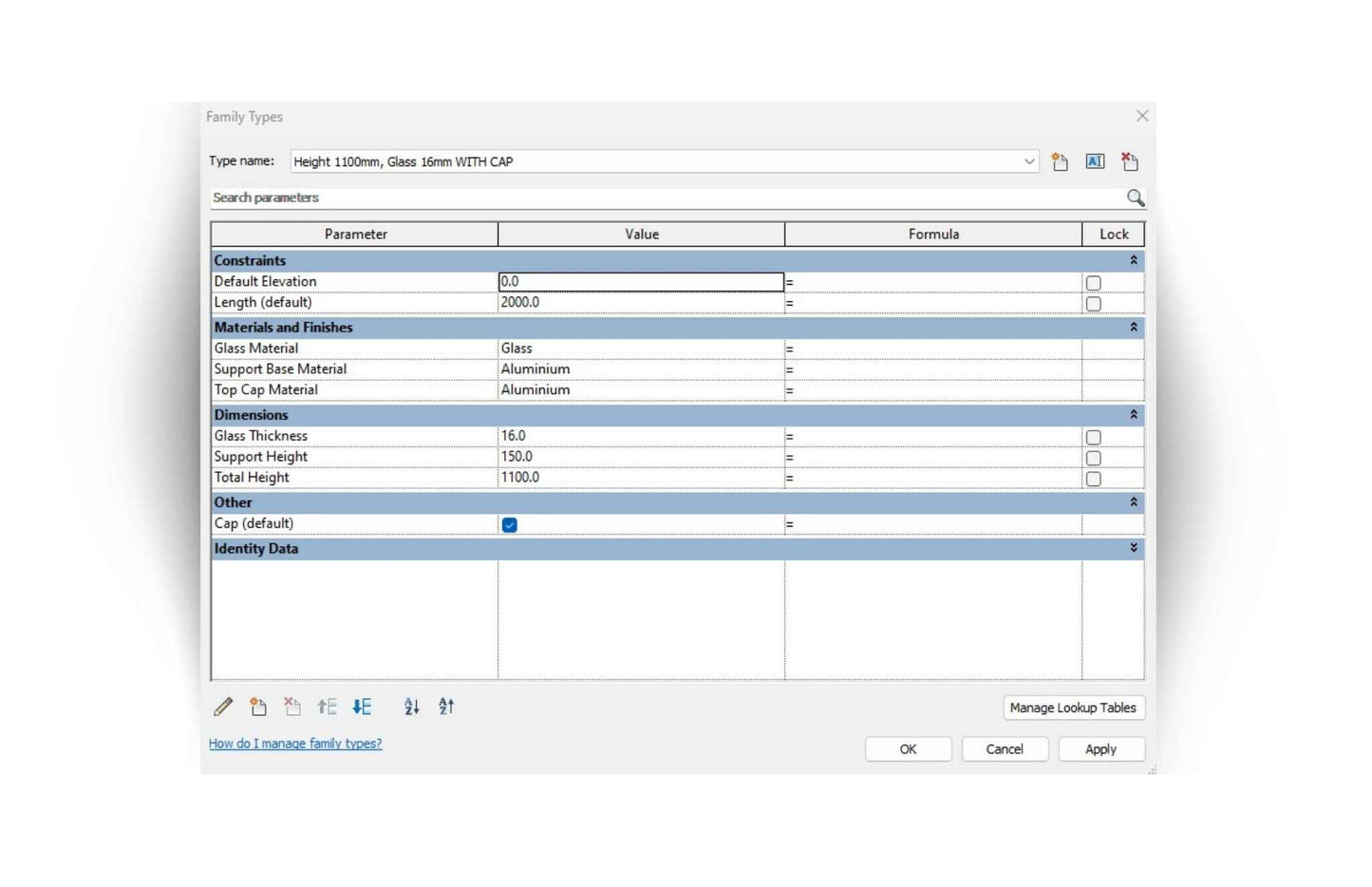The width and height of the screenshot is (1372, 887).
Task: Expand the Identity Data group
Action: pos(1134,549)
